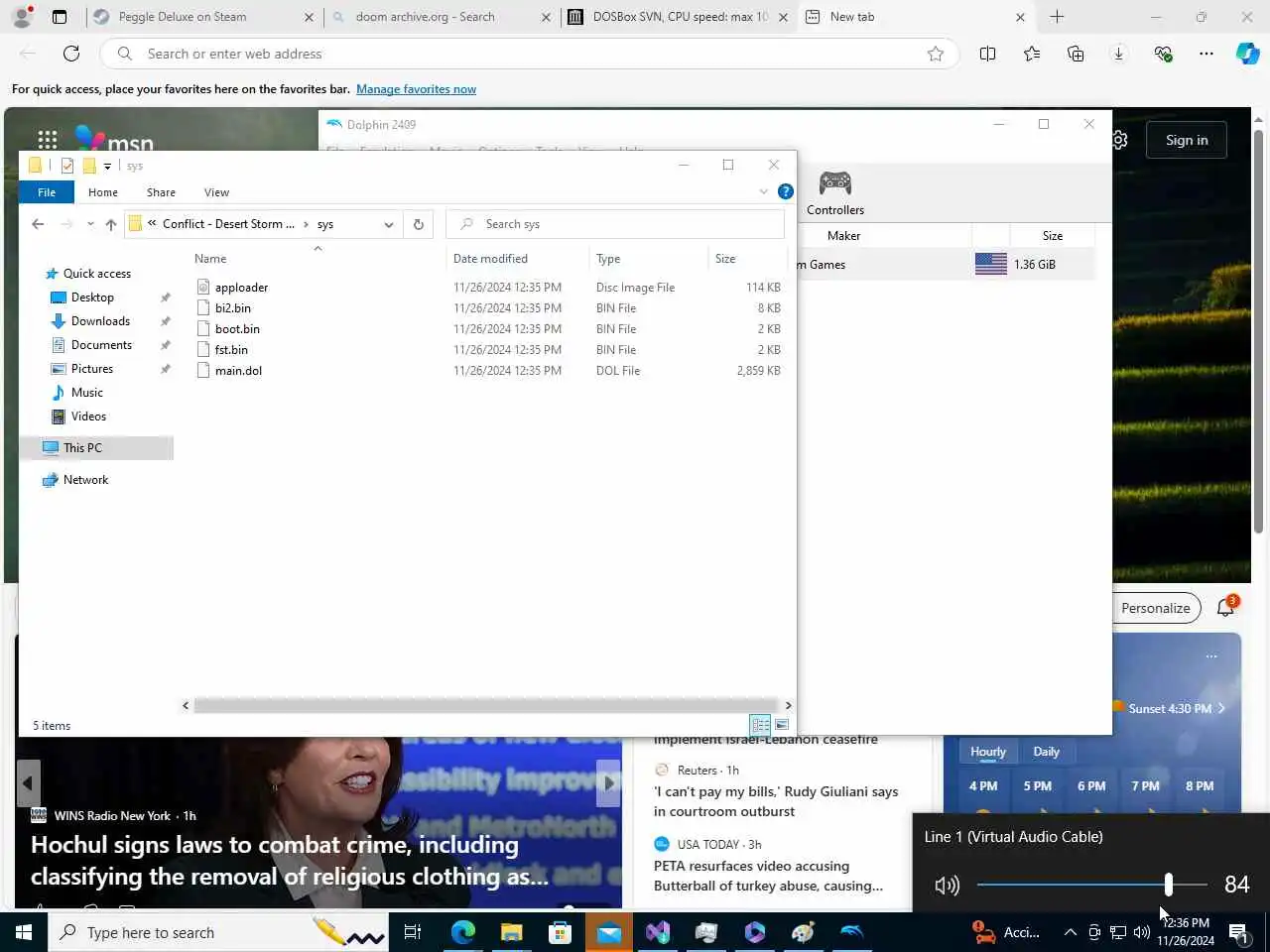Open MSN app launcher grid icon

[x=48, y=140]
